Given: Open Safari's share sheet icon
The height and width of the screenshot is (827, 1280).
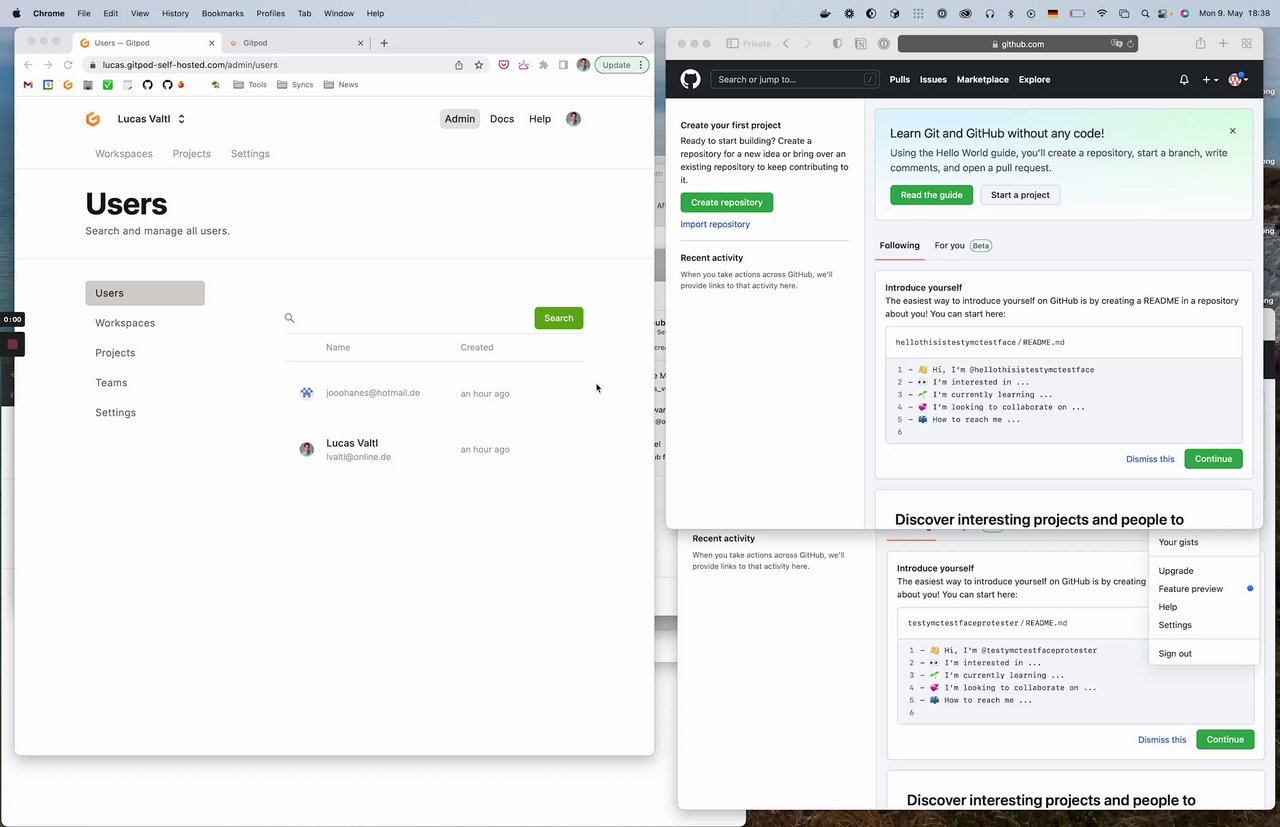Looking at the screenshot, I should [1200, 44].
